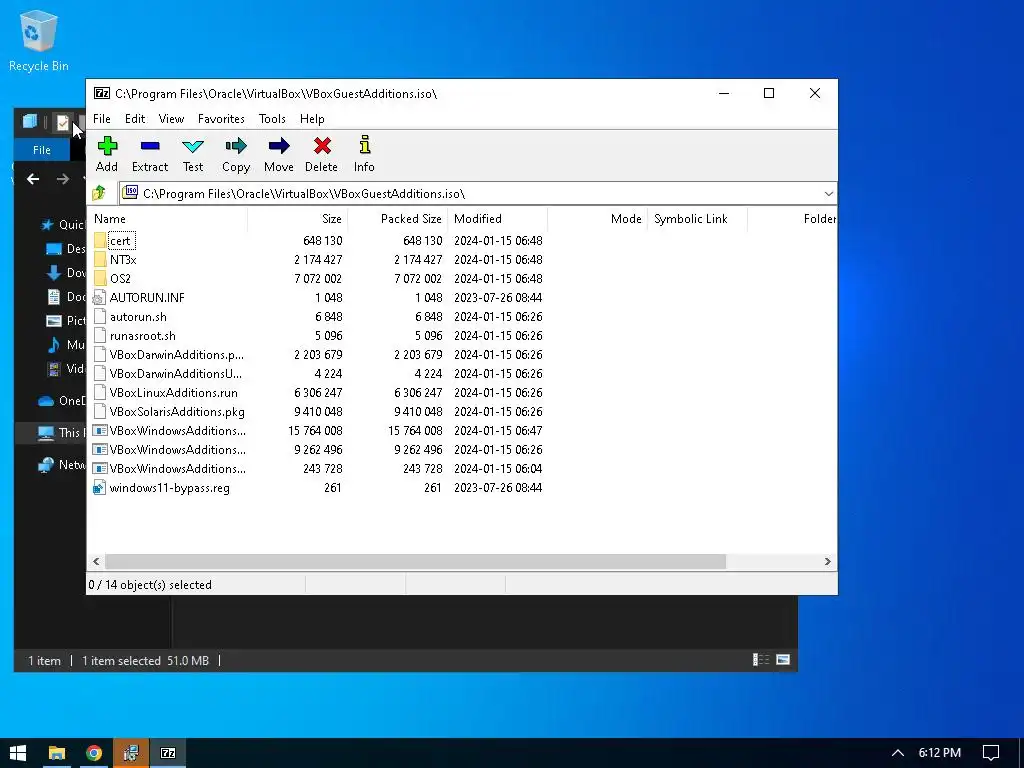The width and height of the screenshot is (1024, 768).
Task: Select the autorun.sh file icon
Action: click(99, 317)
